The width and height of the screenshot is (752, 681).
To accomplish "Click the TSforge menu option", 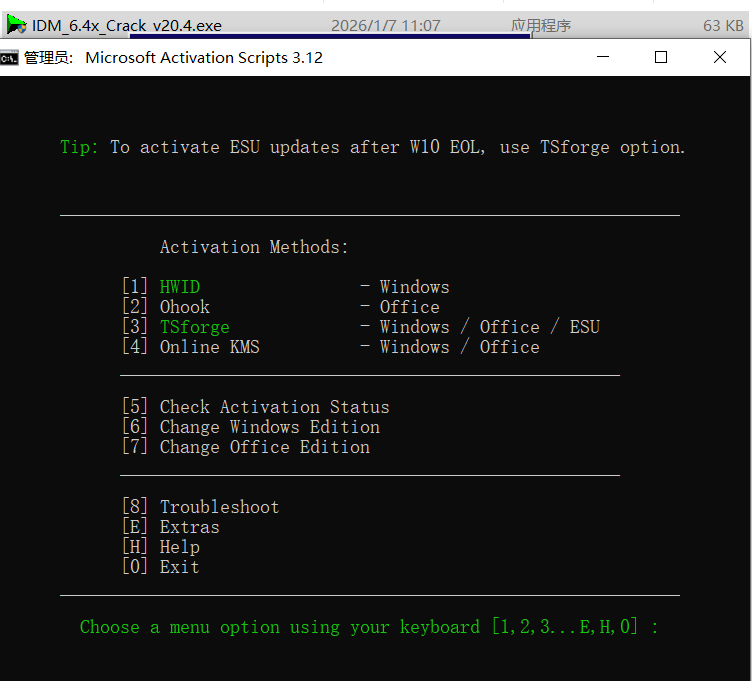I will tap(195, 327).
